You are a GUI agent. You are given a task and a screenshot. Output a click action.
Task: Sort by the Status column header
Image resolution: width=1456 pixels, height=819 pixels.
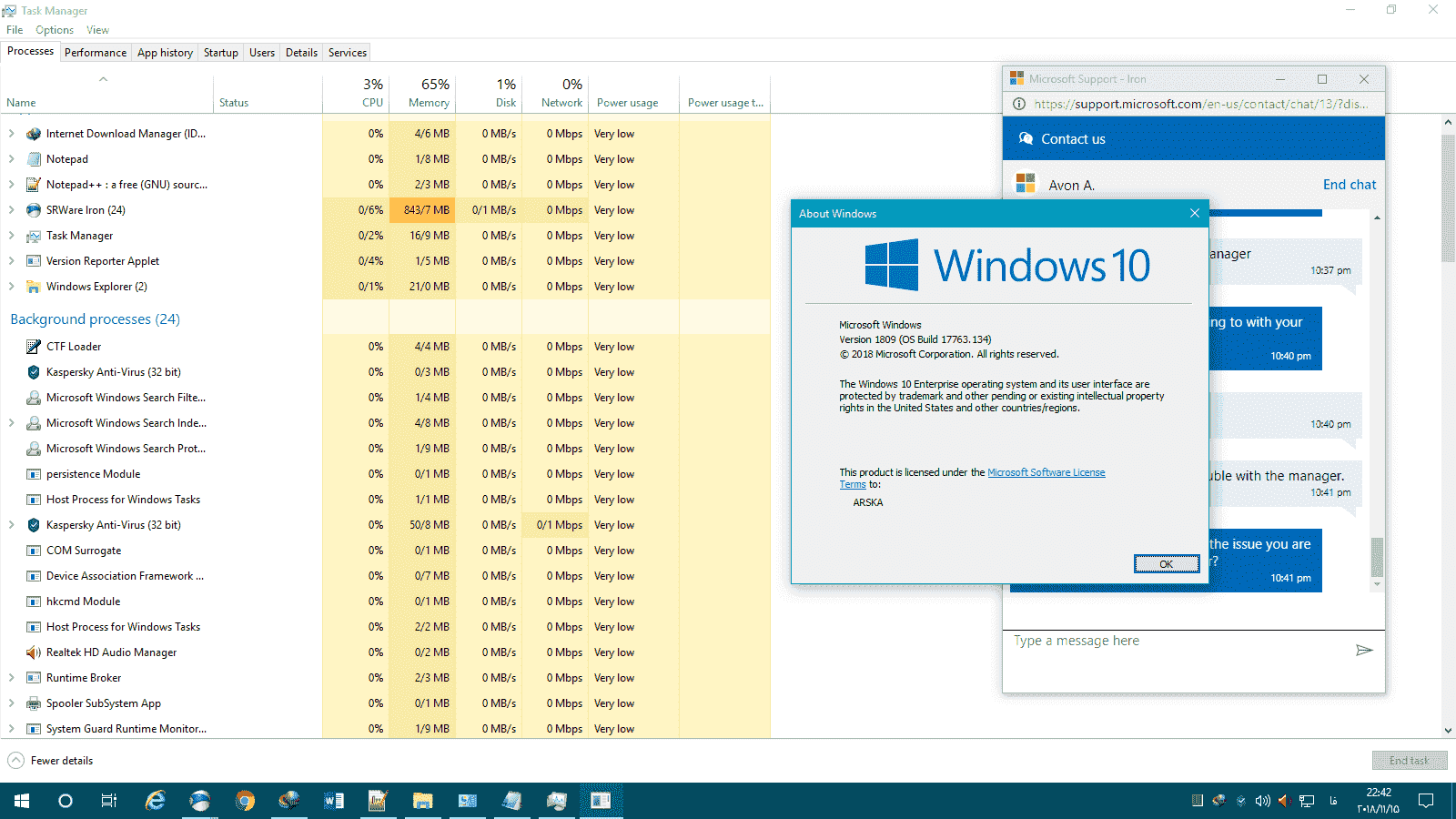(x=268, y=93)
